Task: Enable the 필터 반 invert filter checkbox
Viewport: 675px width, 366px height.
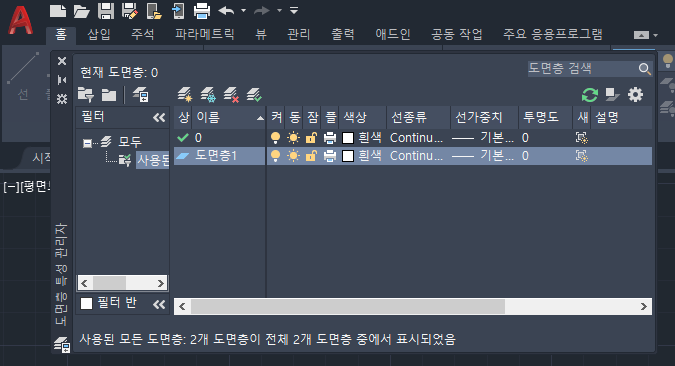Action: point(87,304)
